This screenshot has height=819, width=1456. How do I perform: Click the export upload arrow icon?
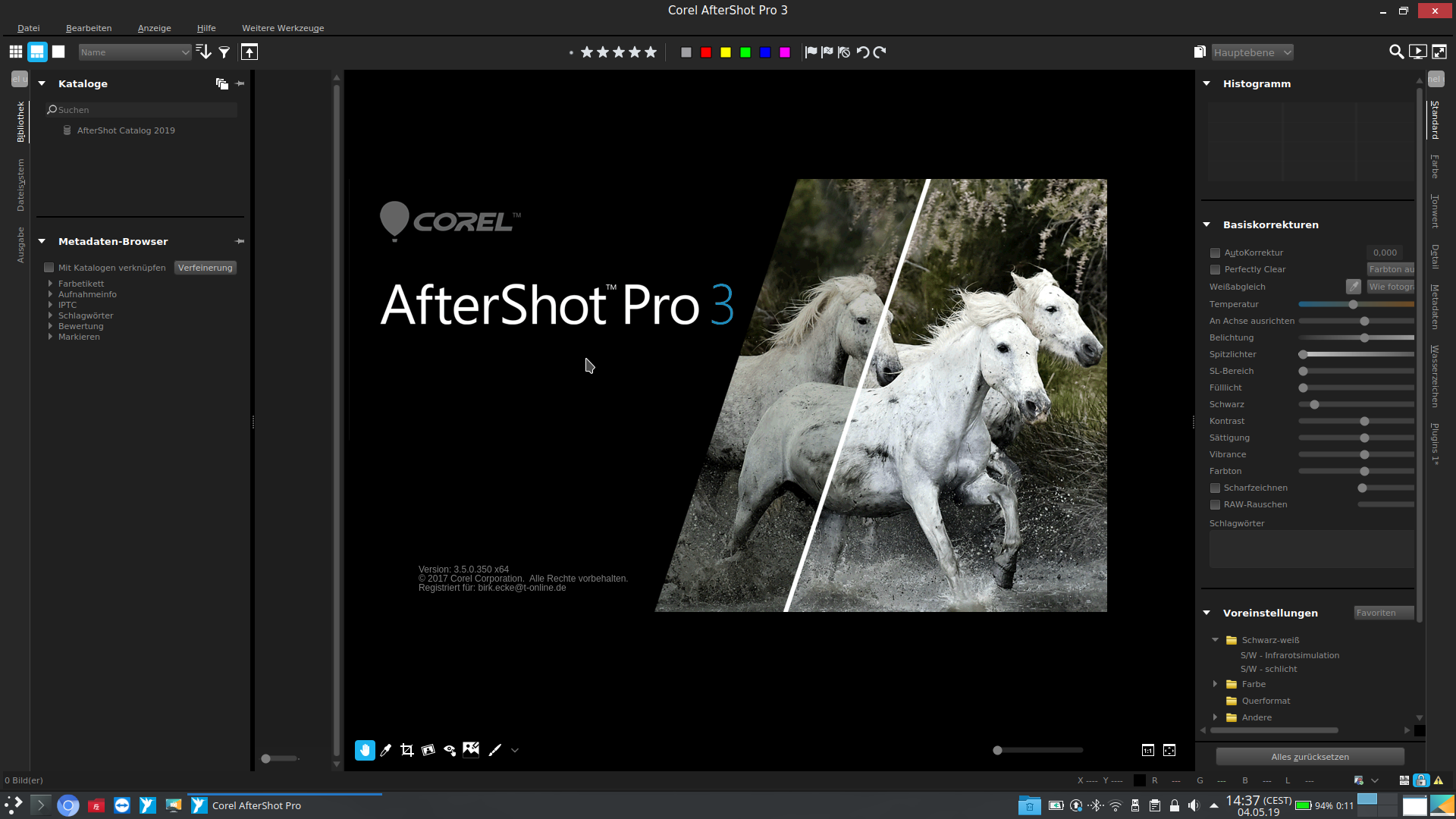pyautogui.click(x=249, y=52)
